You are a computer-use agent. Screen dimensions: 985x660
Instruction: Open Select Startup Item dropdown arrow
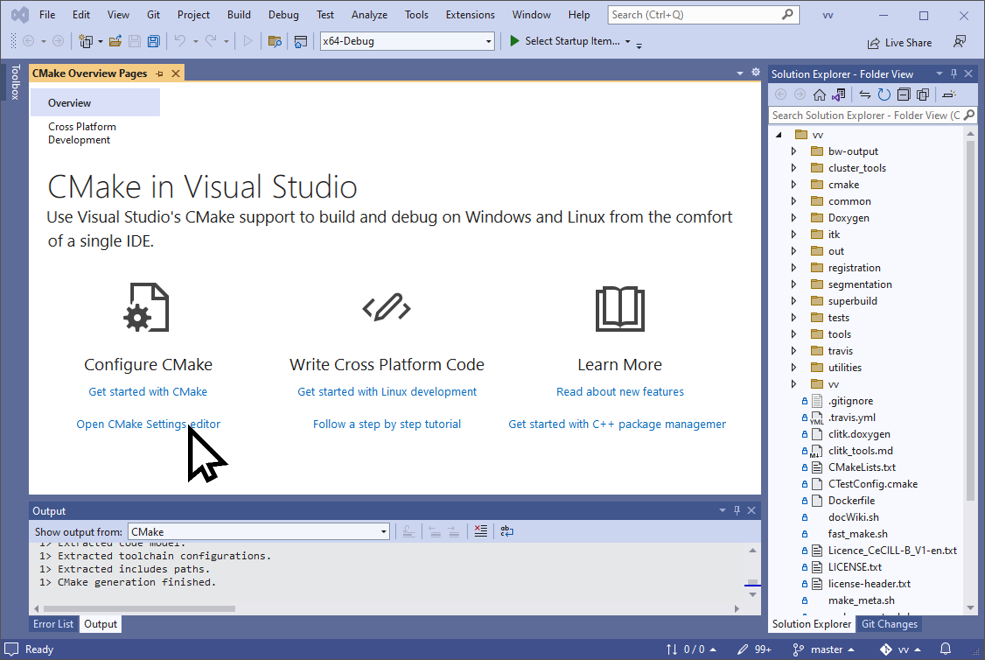coord(628,41)
